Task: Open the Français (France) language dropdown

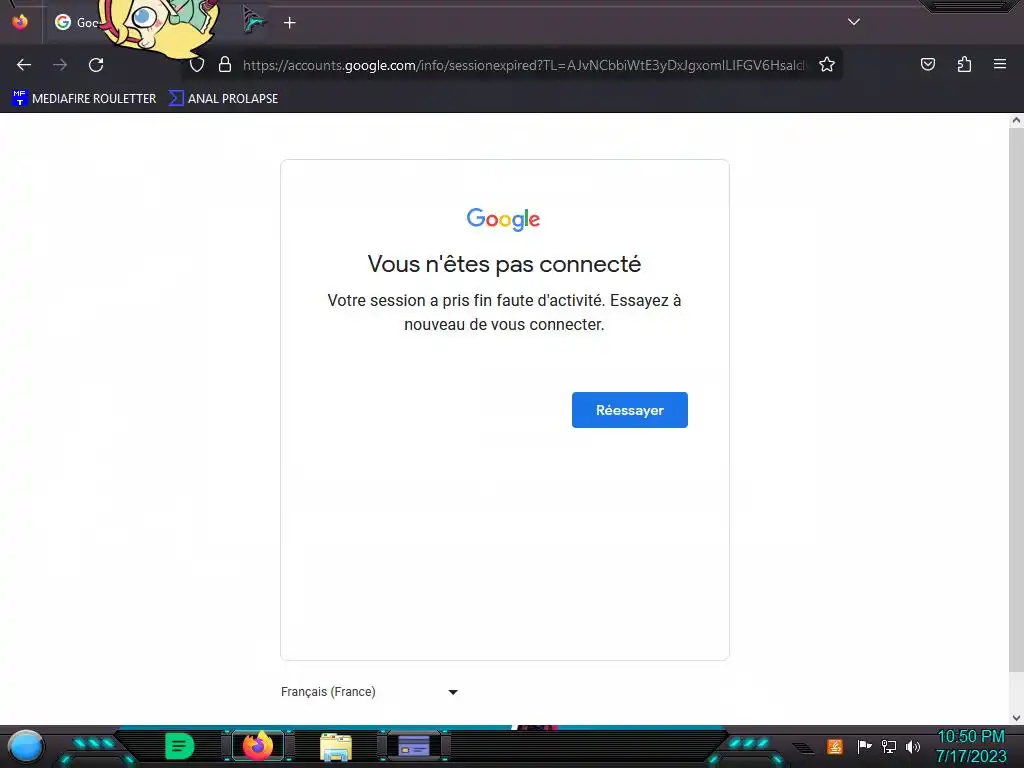Action: [370, 692]
